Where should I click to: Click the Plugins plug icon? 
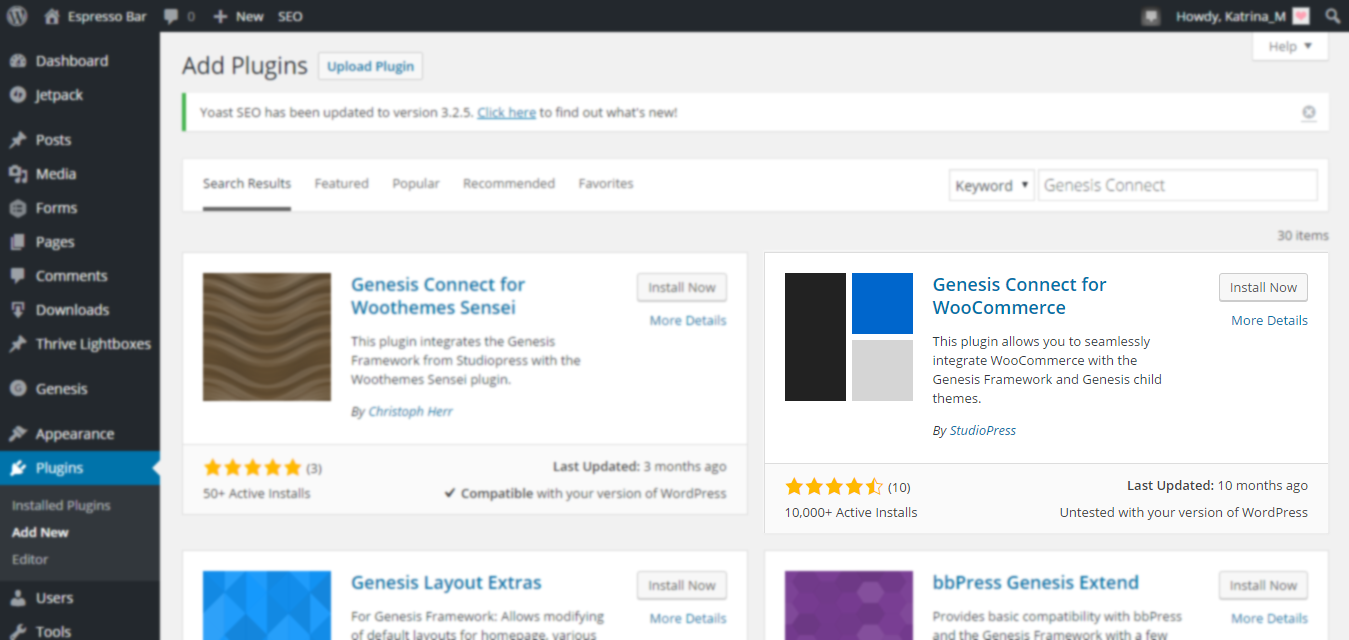[17, 468]
